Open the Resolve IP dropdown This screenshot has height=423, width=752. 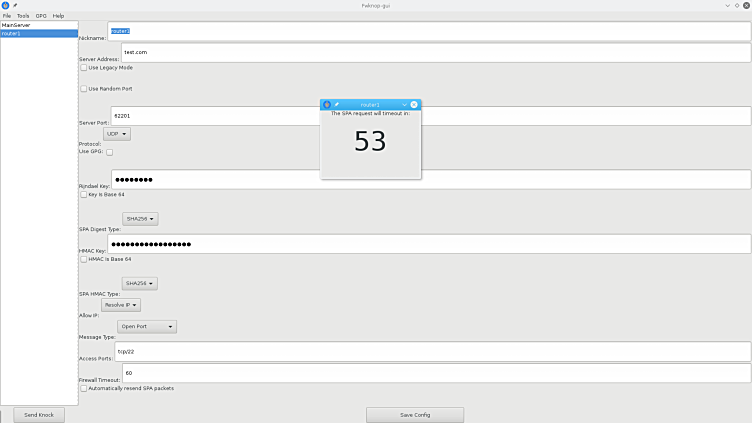point(121,305)
